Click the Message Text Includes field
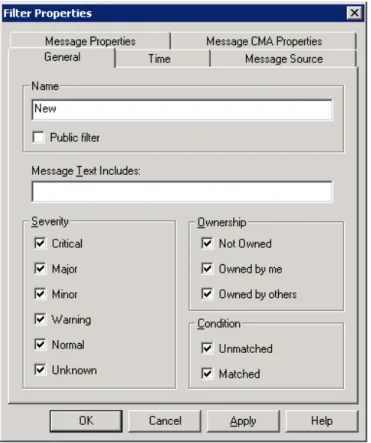This screenshot has width=371, height=443. pyautogui.click(x=182, y=192)
